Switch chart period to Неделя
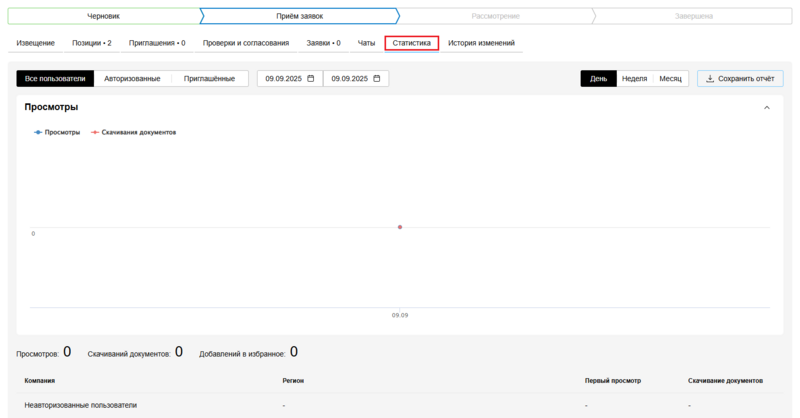The width and height of the screenshot is (800, 418). (634, 78)
